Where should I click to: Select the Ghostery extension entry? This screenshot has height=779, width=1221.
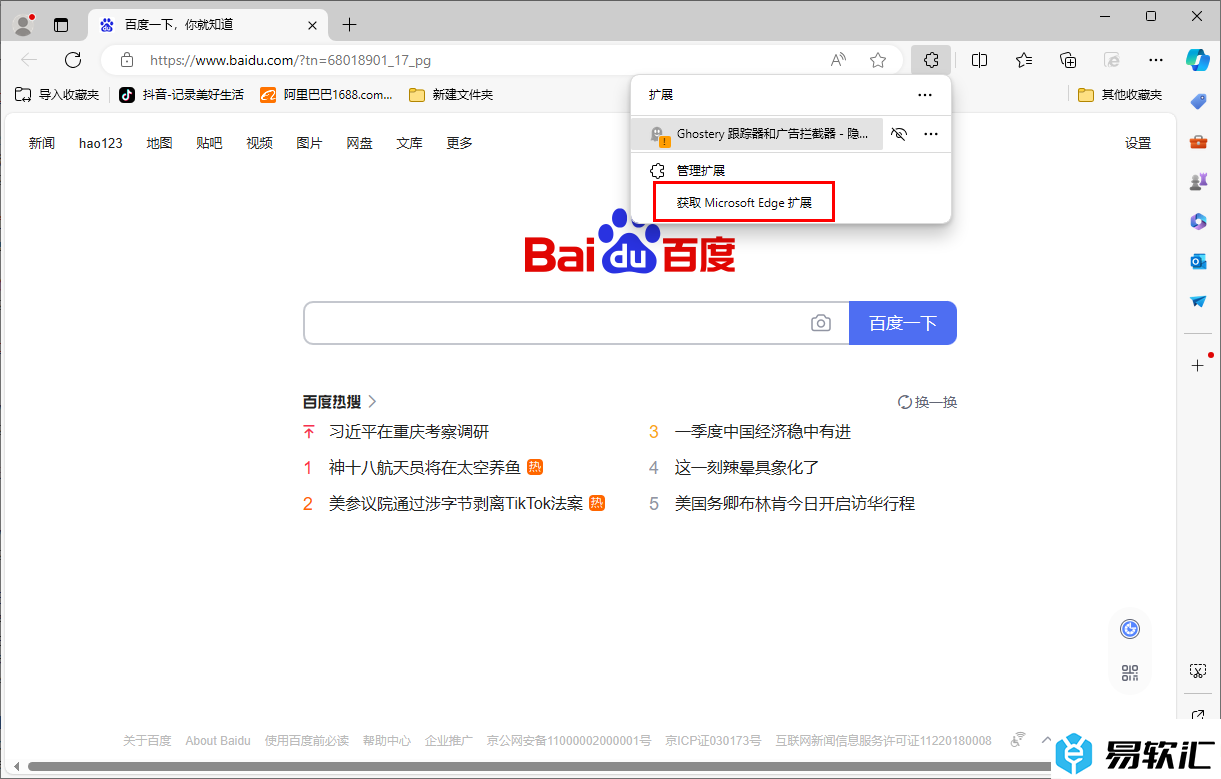pyautogui.click(x=758, y=134)
